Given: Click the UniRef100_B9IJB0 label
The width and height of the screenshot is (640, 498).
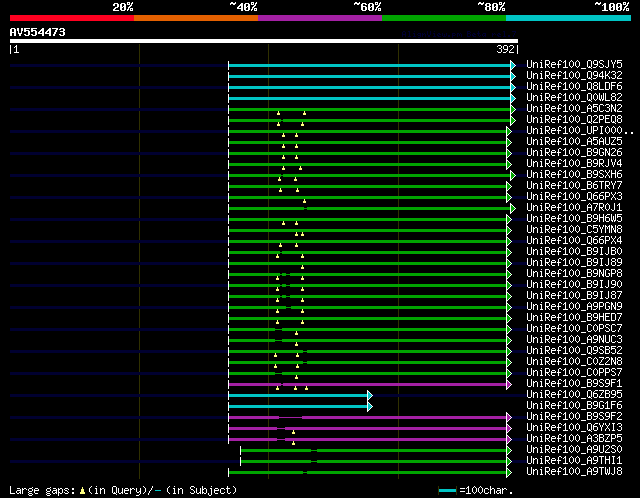Looking at the screenshot, I should 574,251.
